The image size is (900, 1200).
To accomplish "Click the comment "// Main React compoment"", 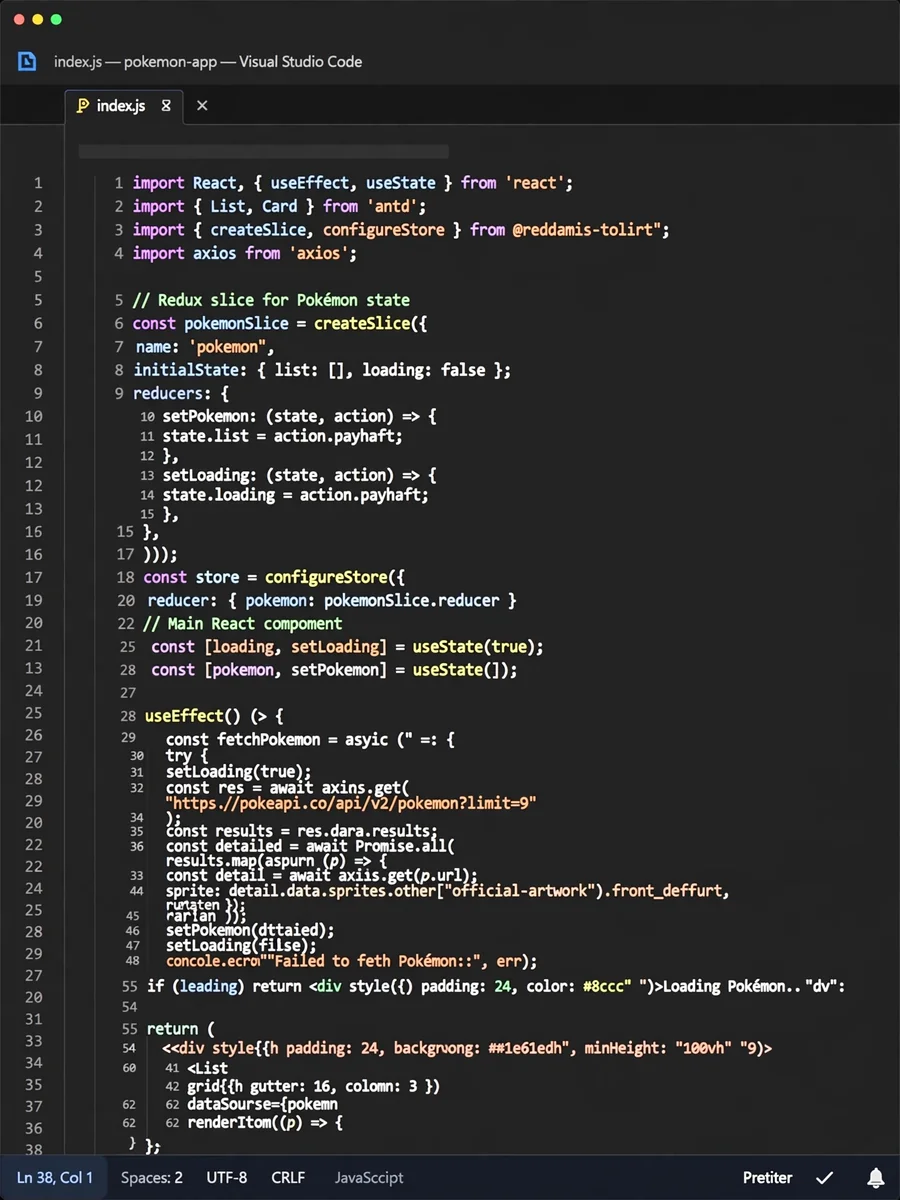I will tap(243, 623).
